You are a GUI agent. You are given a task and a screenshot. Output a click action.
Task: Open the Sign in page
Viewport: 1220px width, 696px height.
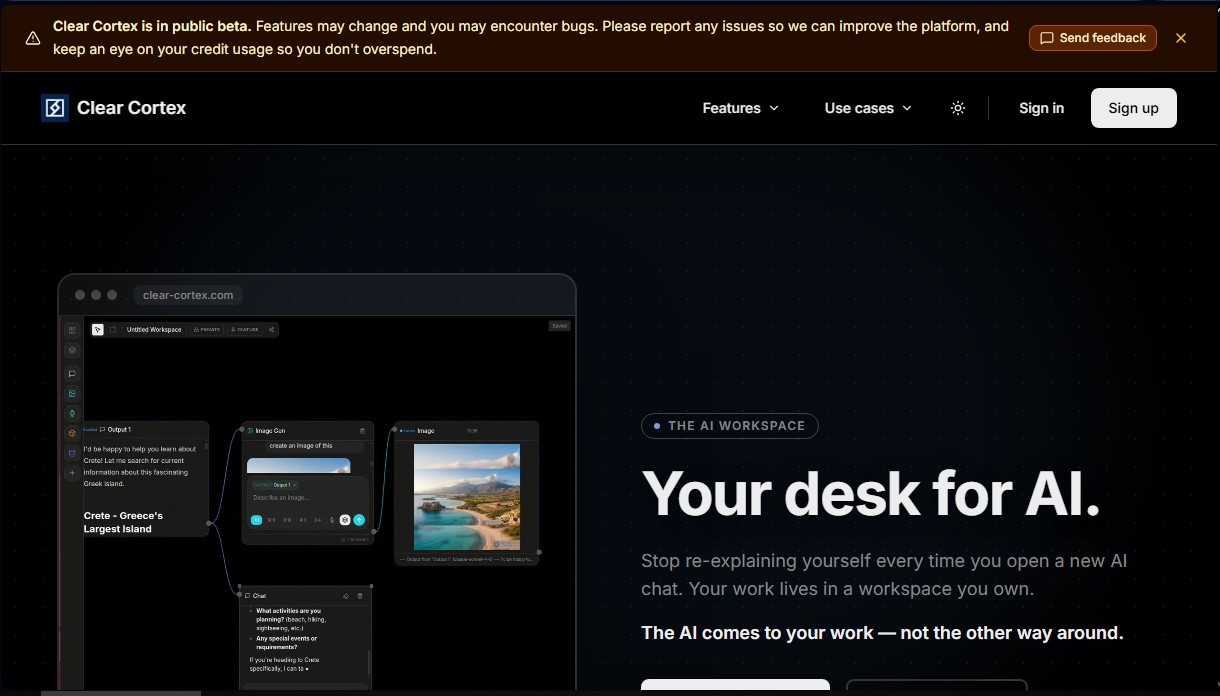[1041, 108]
